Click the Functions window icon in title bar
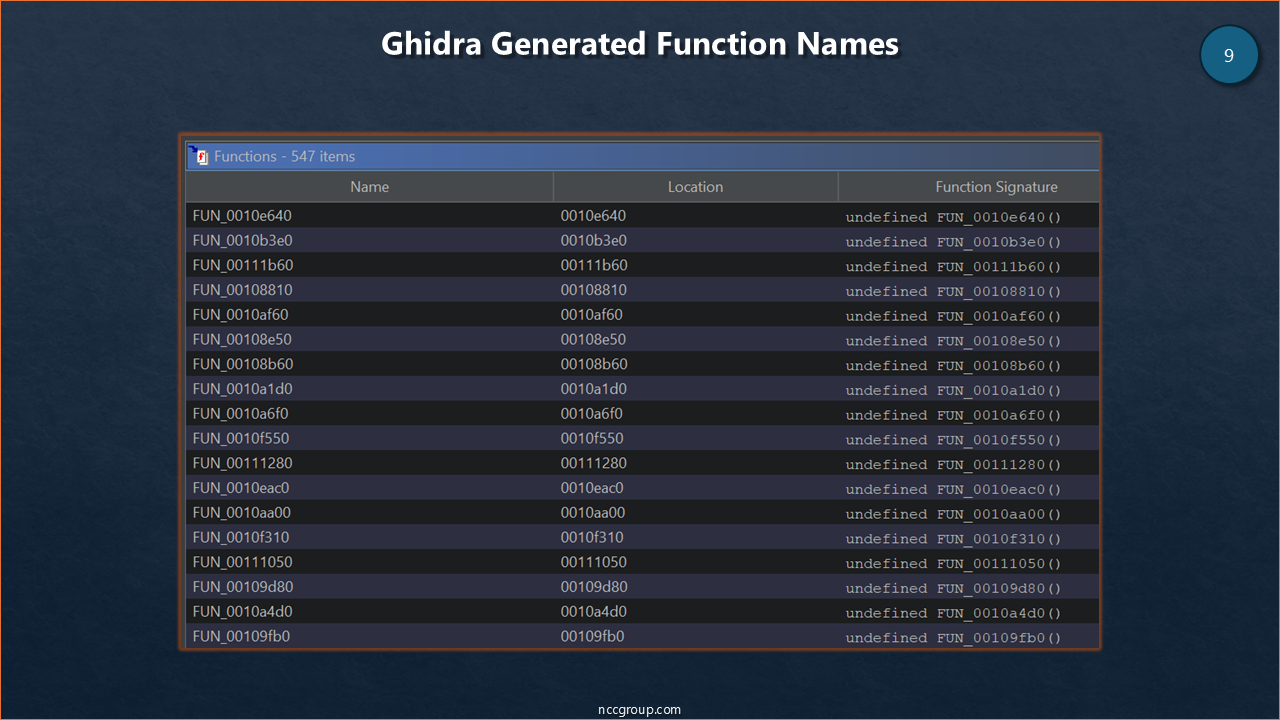Image resolution: width=1280 pixels, height=720 pixels. (198, 156)
